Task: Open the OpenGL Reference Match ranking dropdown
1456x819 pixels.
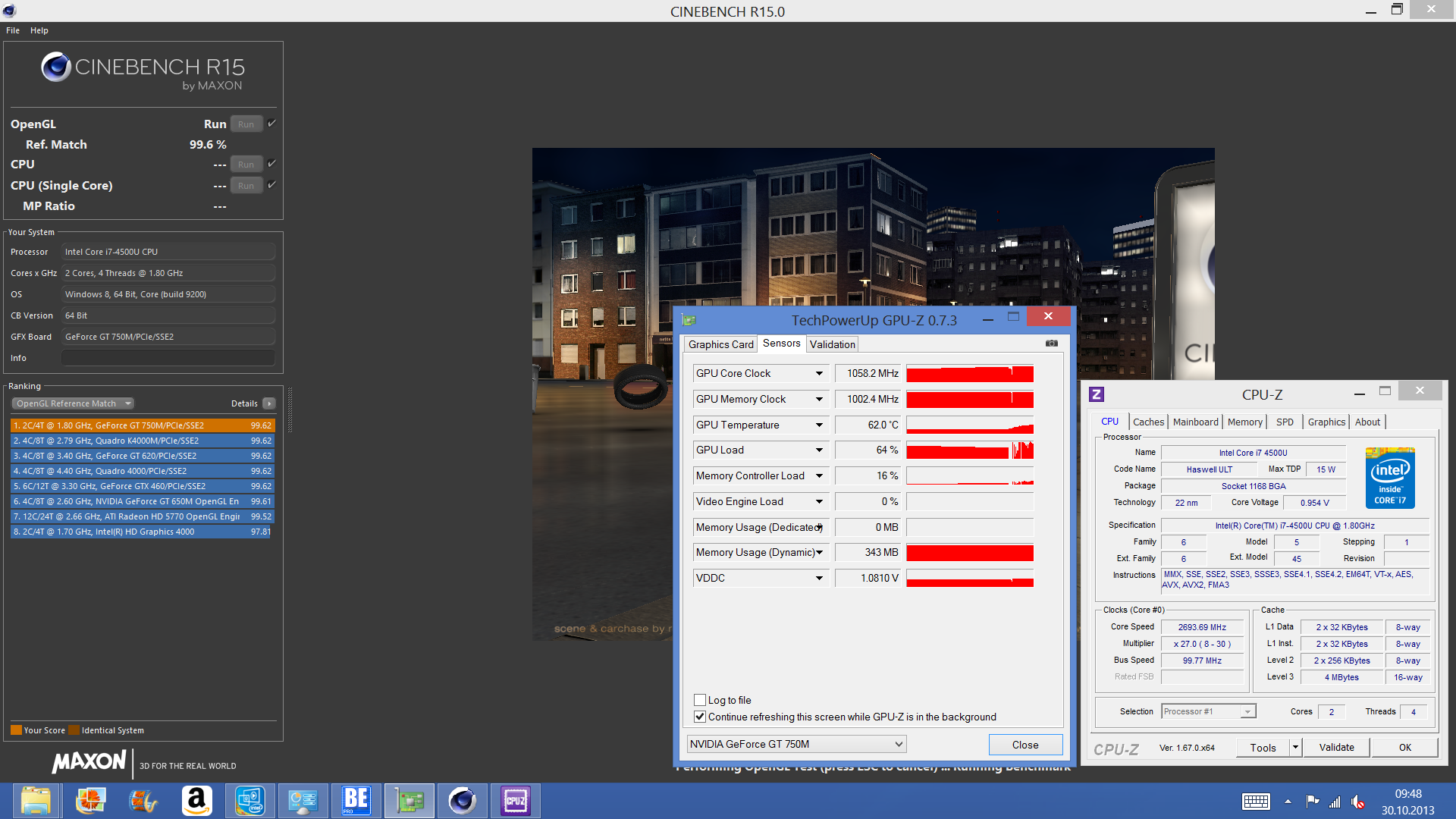Action: [x=73, y=403]
